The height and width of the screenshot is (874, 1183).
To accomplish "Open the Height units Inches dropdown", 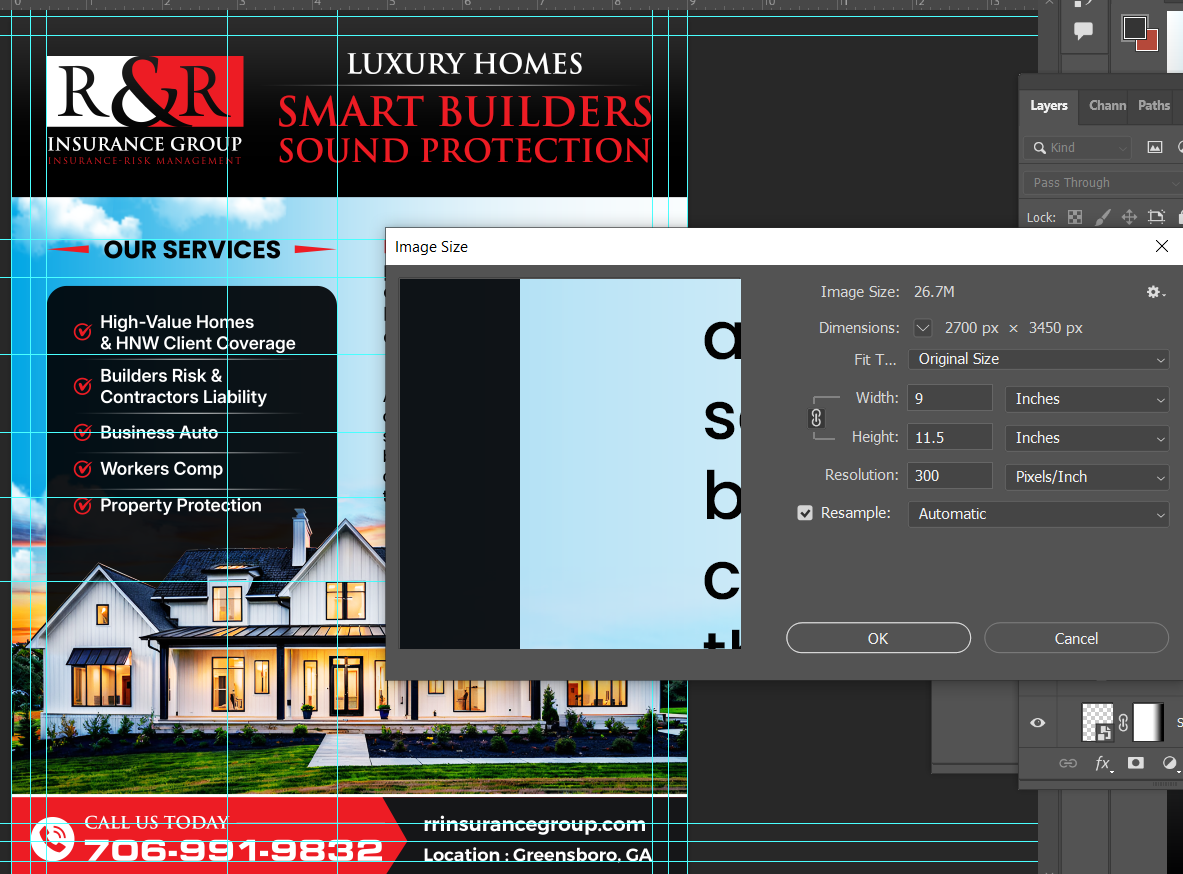I will 1087,438.
